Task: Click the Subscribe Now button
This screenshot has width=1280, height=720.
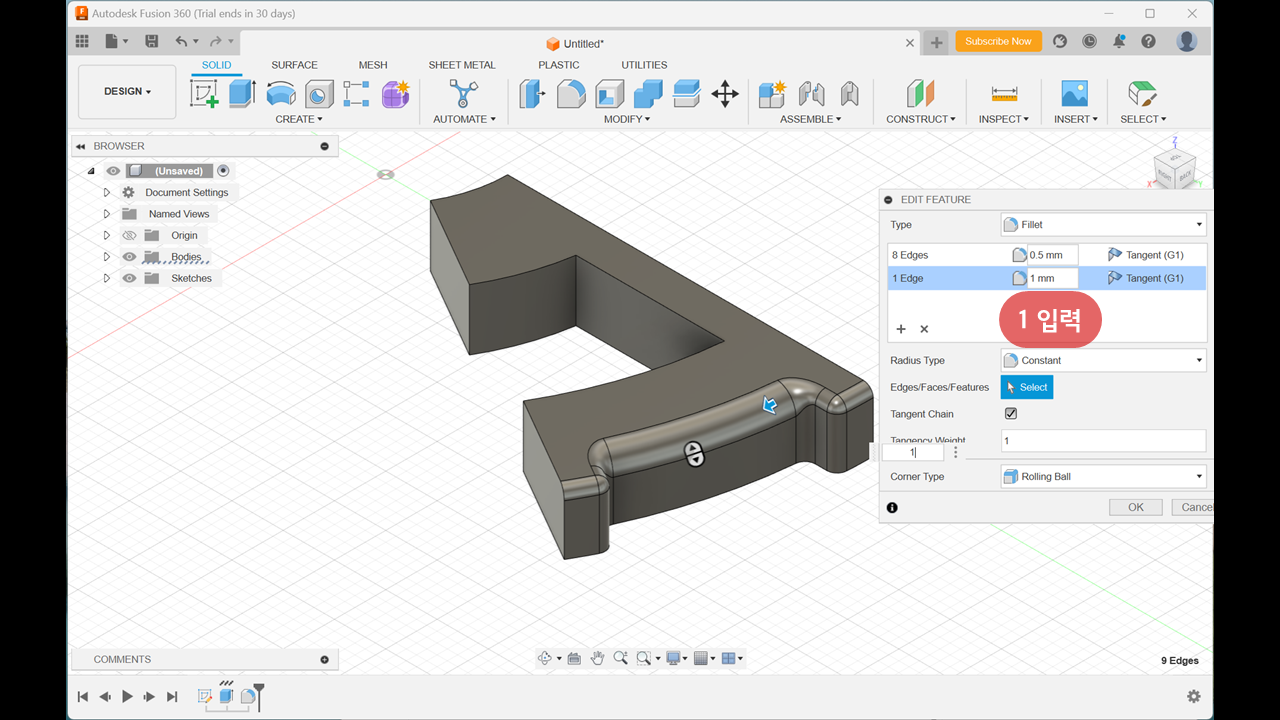Action: point(998,41)
